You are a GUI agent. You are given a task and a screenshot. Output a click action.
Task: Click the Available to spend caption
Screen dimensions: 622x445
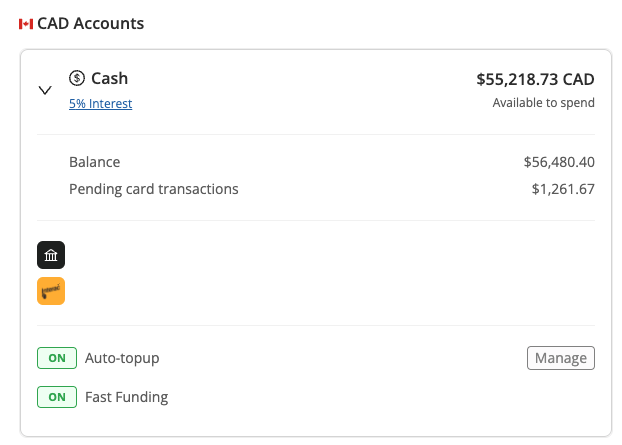543,103
